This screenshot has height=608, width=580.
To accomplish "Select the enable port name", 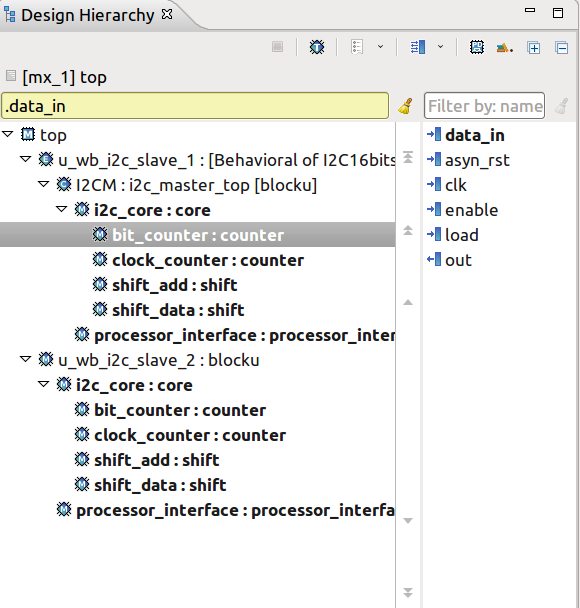I will point(471,210).
